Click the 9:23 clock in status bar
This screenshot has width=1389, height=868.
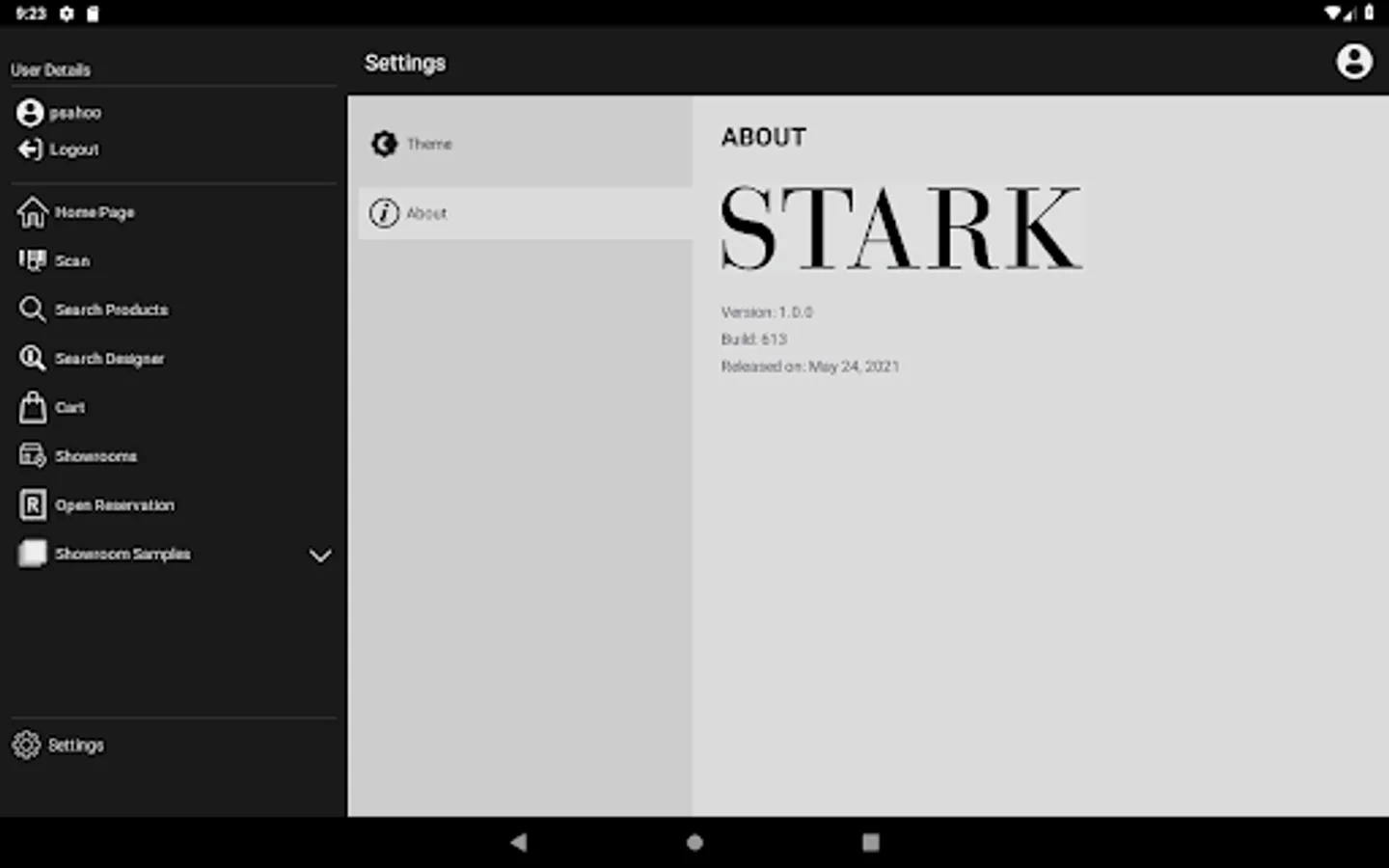(x=31, y=14)
